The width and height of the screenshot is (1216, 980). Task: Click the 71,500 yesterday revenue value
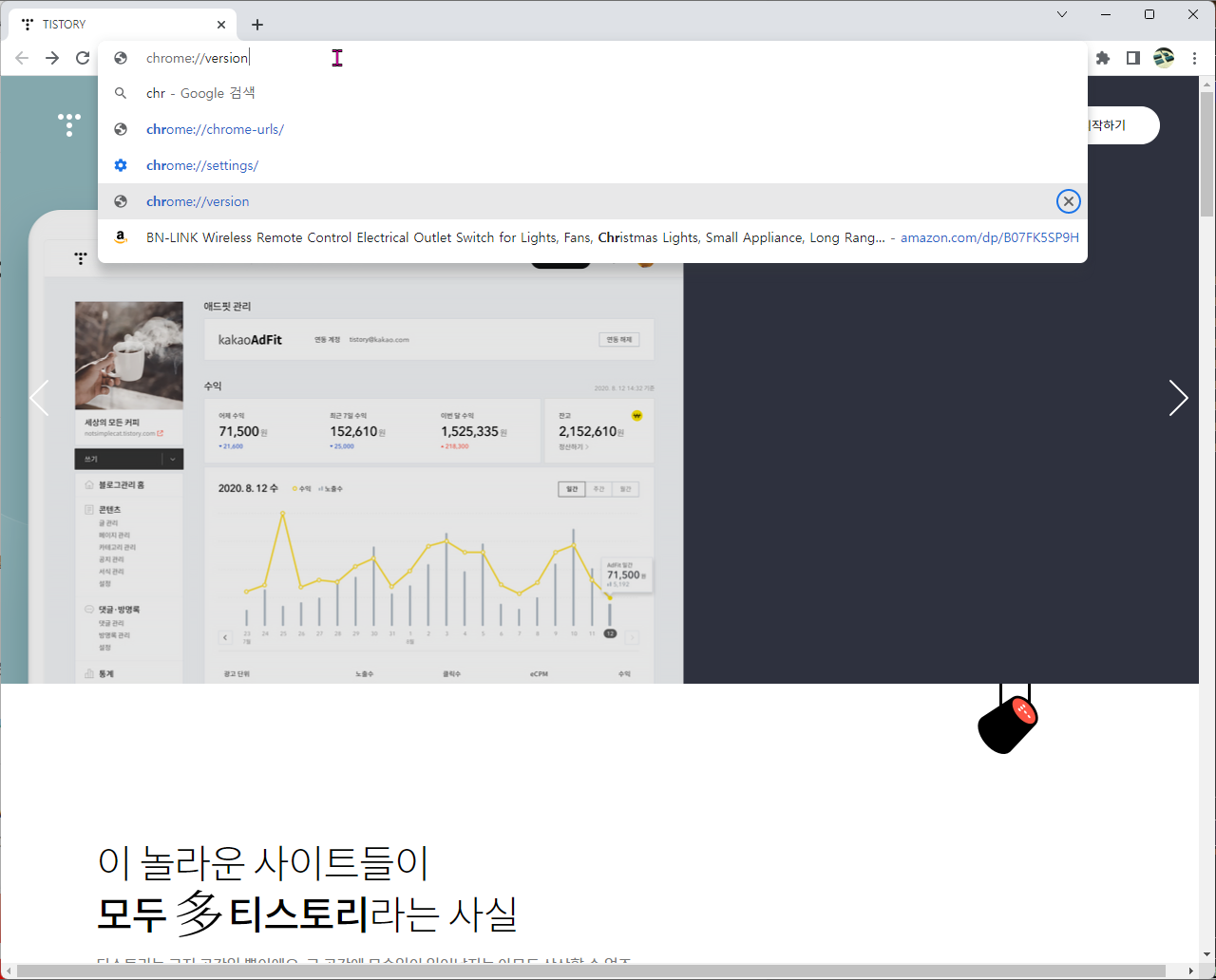coord(238,432)
